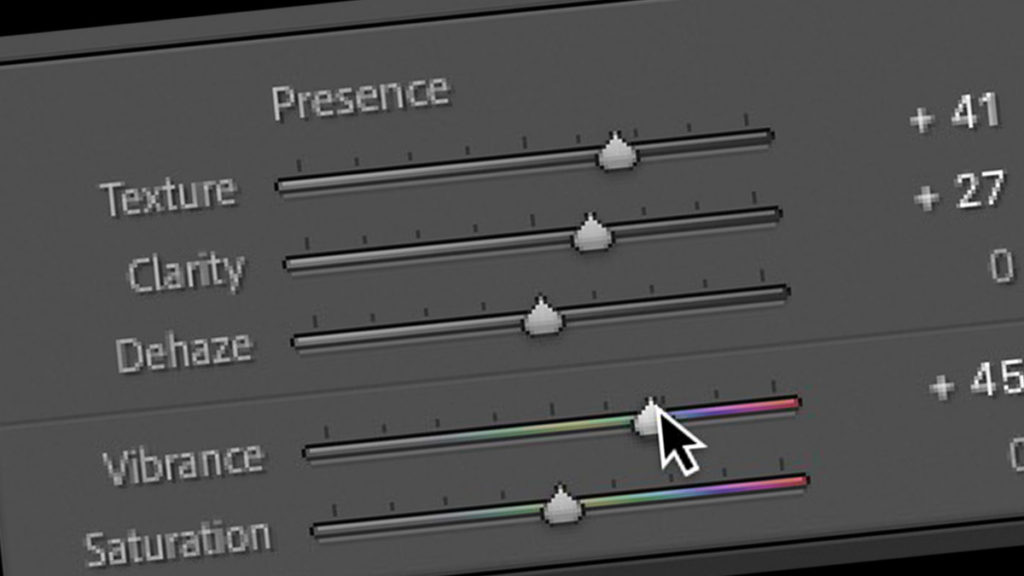Edit the Vibrance value field showing +45

(976, 380)
